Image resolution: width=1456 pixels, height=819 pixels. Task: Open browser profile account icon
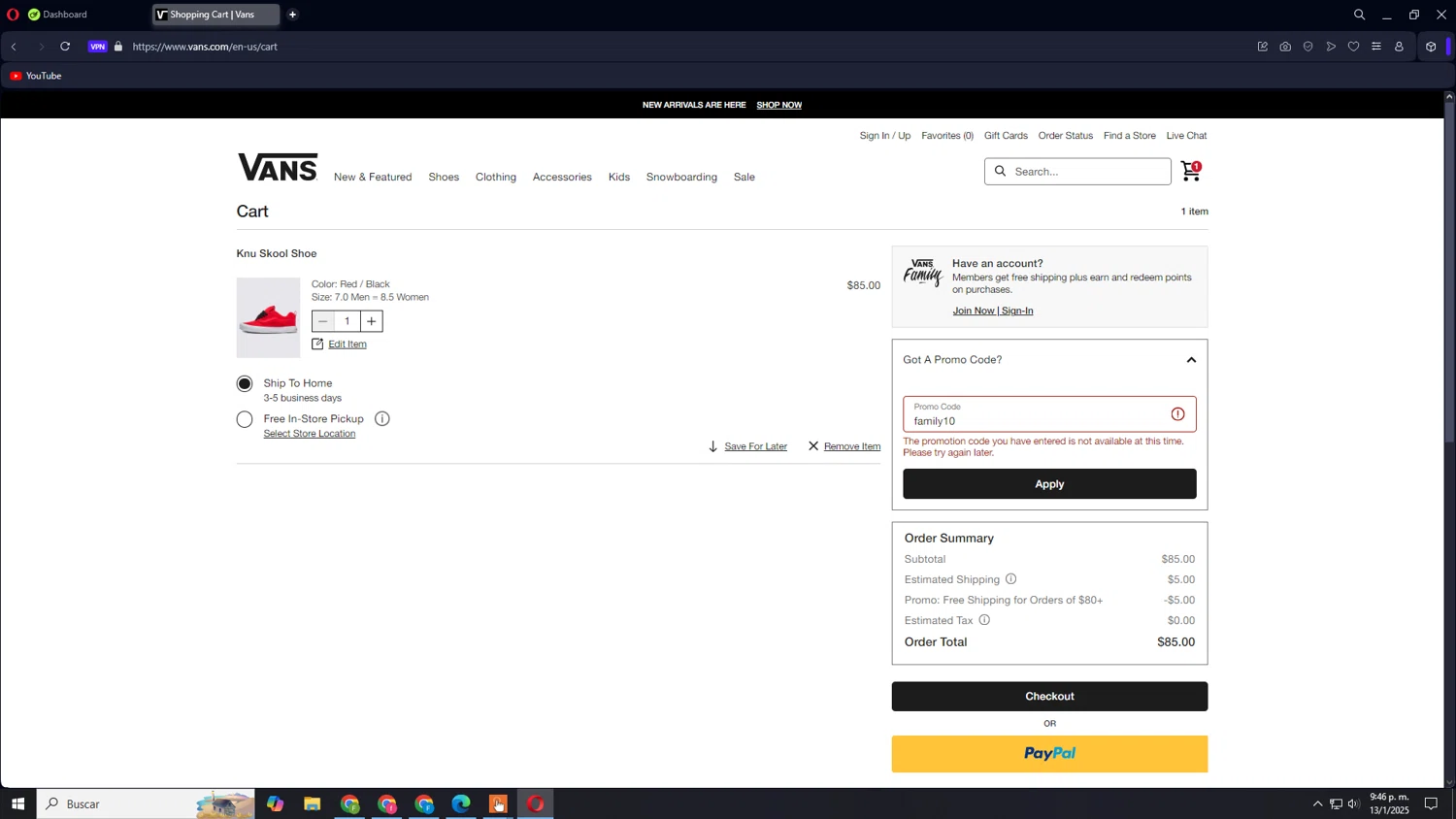(x=1399, y=47)
